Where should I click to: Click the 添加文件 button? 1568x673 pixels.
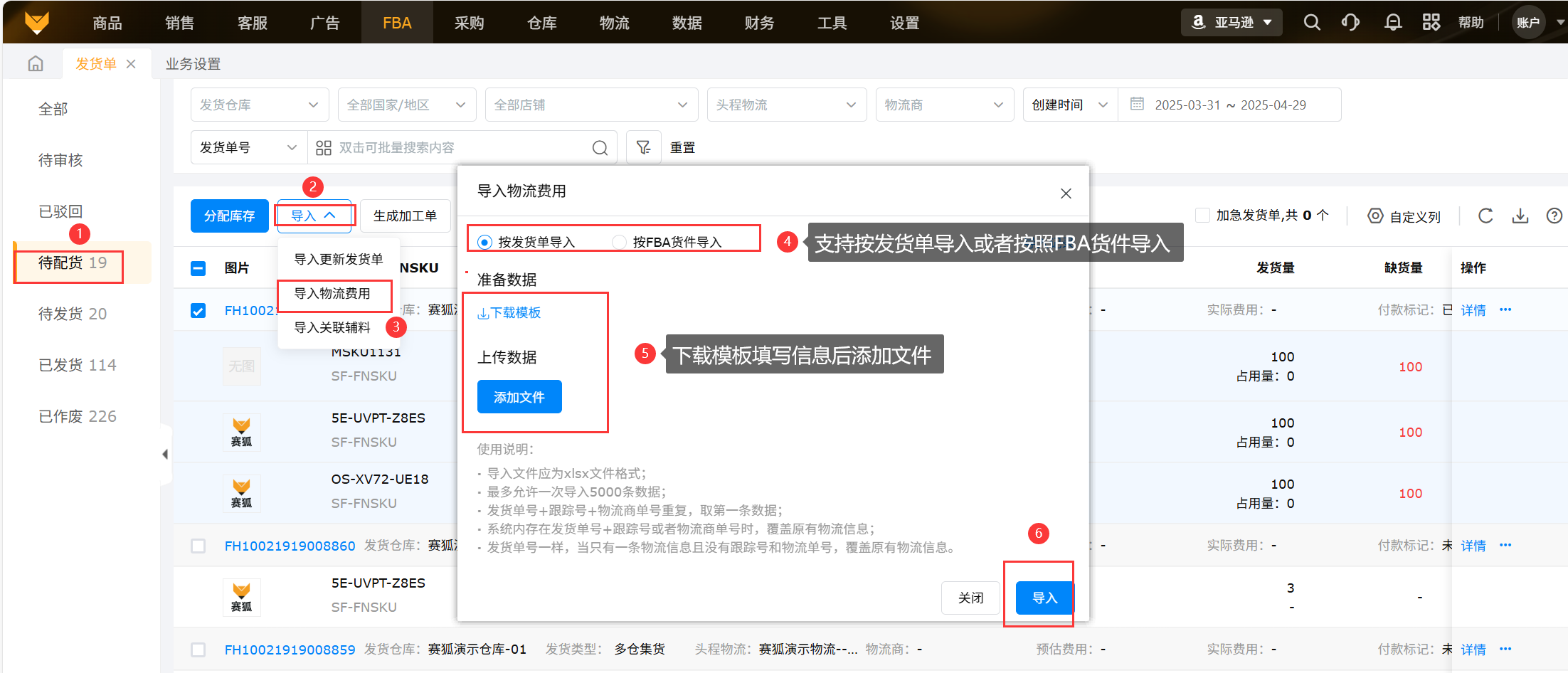click(519, 397)
